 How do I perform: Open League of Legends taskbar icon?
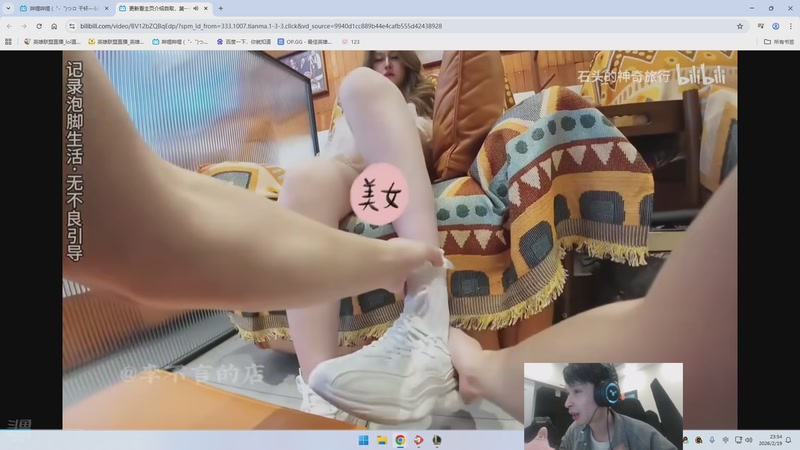pos(437,440)
